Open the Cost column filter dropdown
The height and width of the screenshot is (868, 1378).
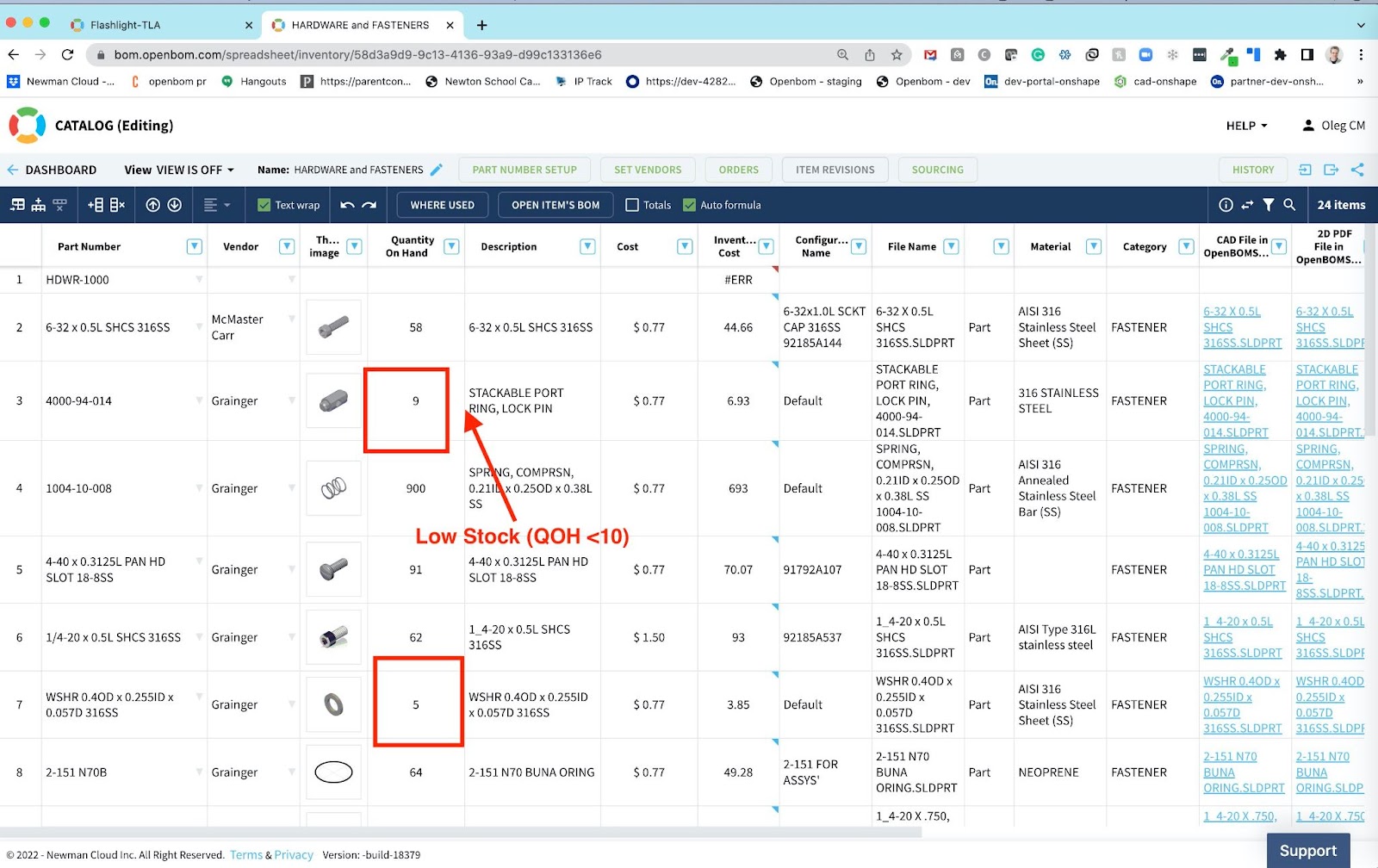click(685, 246)
